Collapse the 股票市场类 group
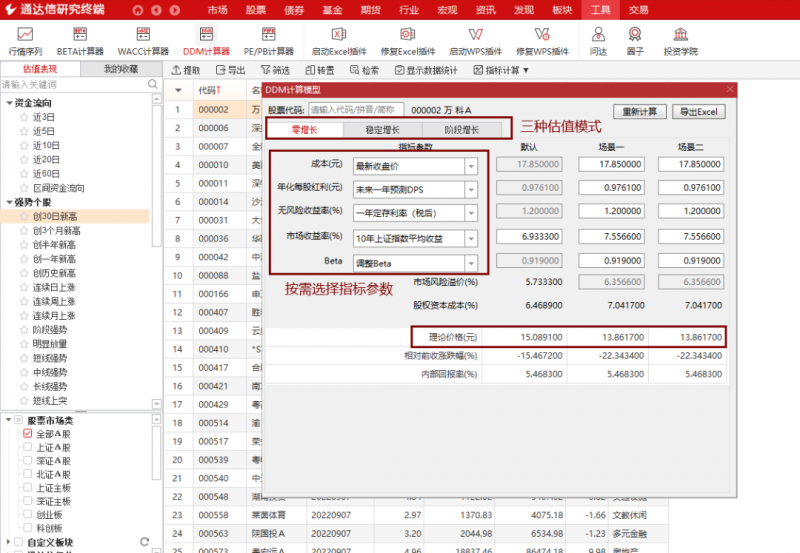Image resolution: width=800 pixels, height=553 pixels. click(9, 419)
